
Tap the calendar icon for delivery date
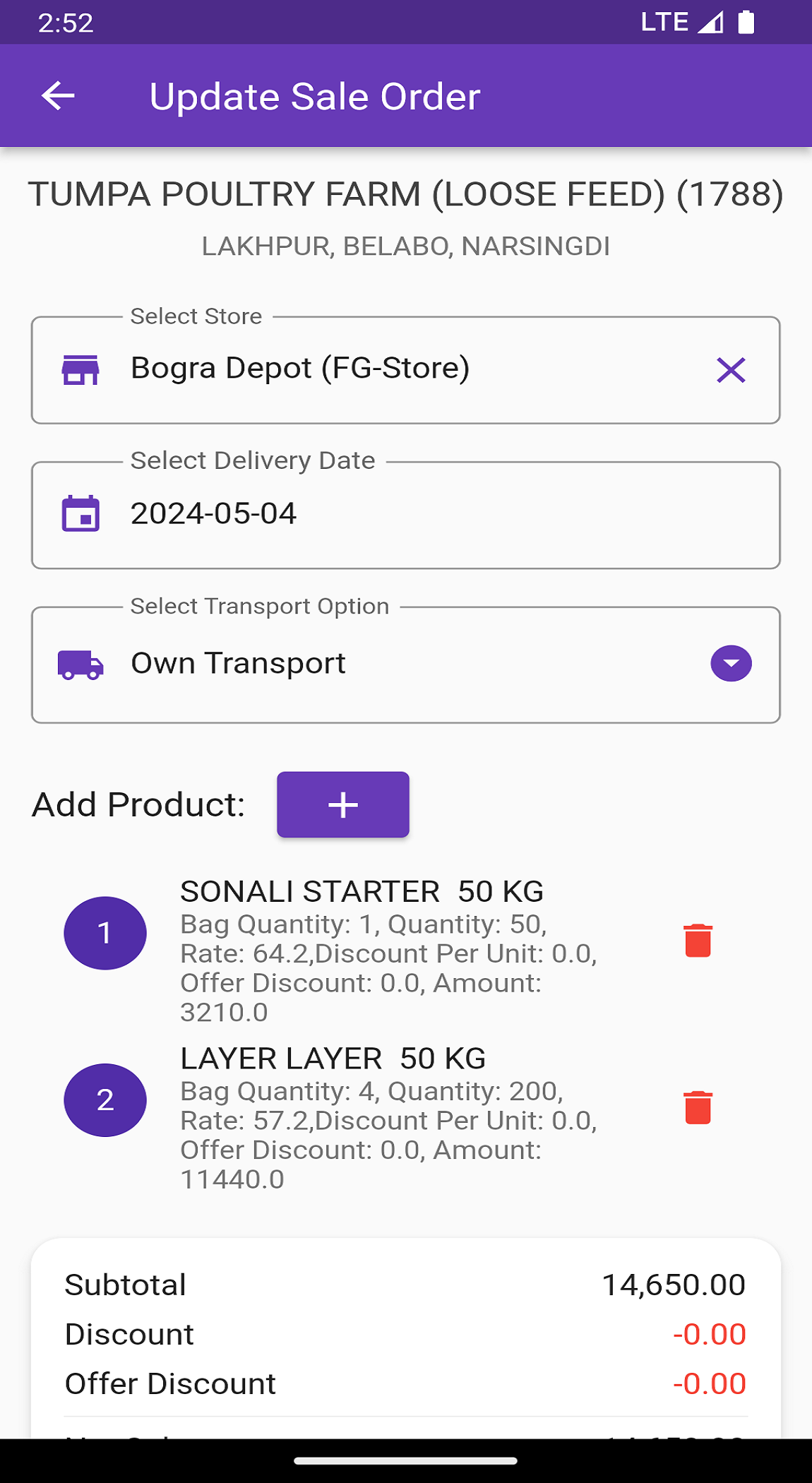80,514
